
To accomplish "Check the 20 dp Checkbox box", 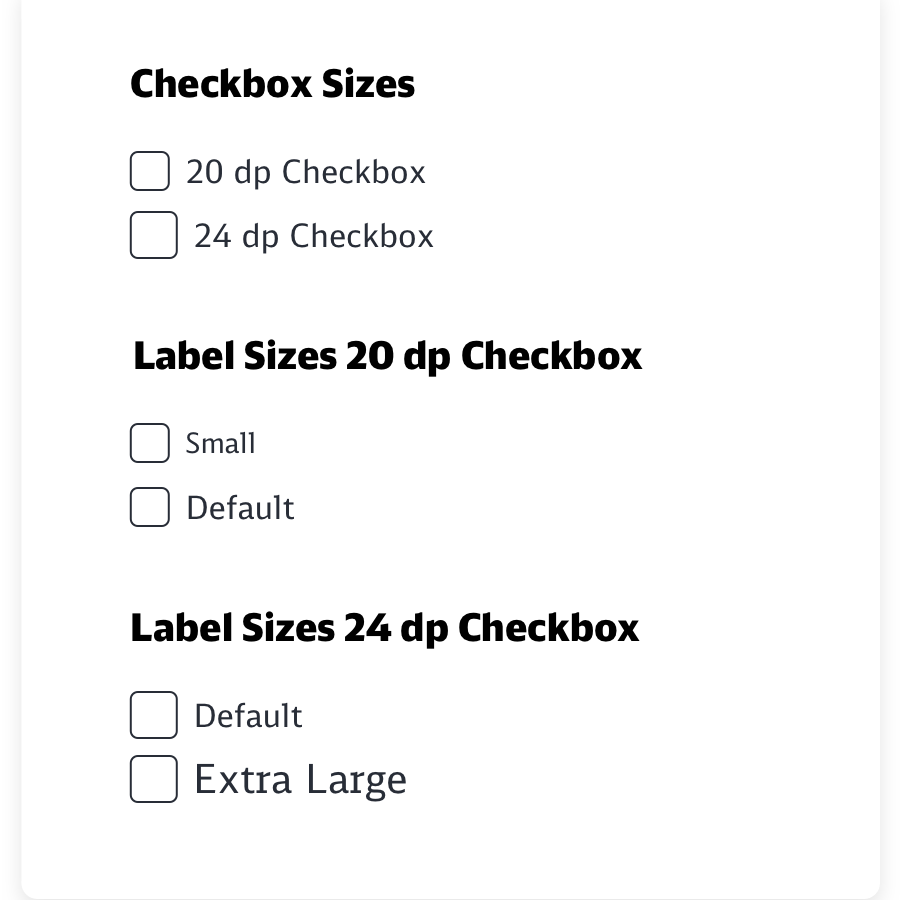I will 150,171.
